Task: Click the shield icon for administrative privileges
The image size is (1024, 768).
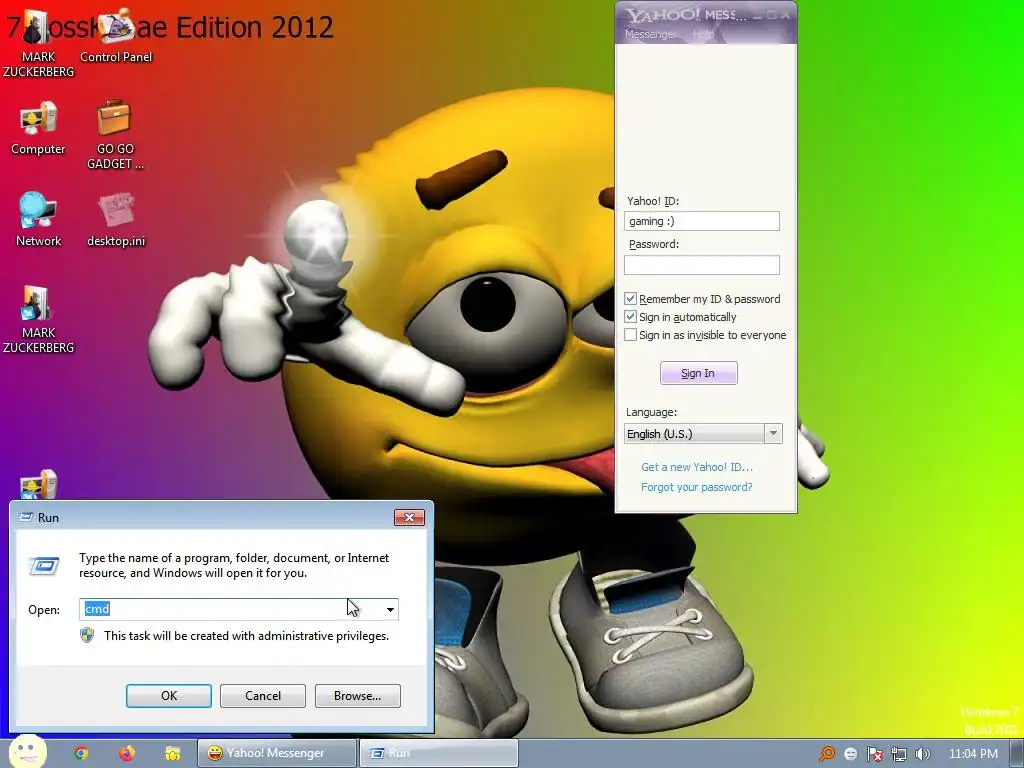Action: click(x=87, y=635)
